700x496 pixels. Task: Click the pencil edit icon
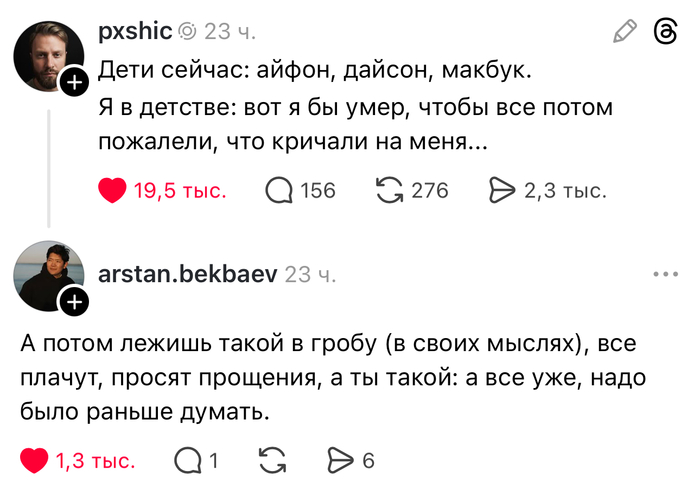point(625,32)
